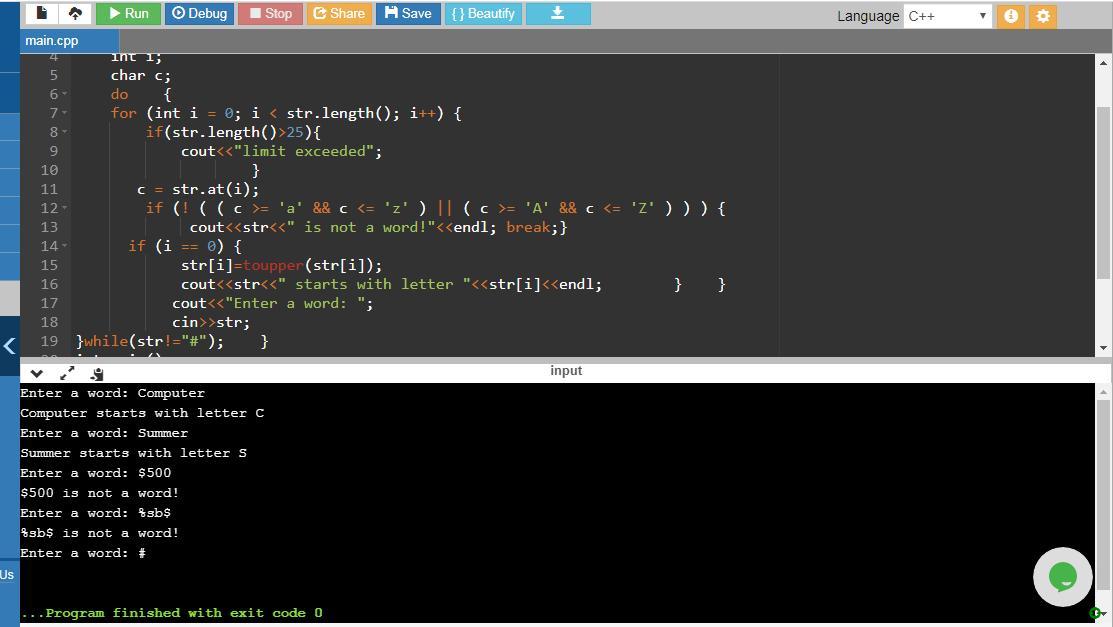1113x627 pixels.
Task: Share the code
Action: coord(339,13)
